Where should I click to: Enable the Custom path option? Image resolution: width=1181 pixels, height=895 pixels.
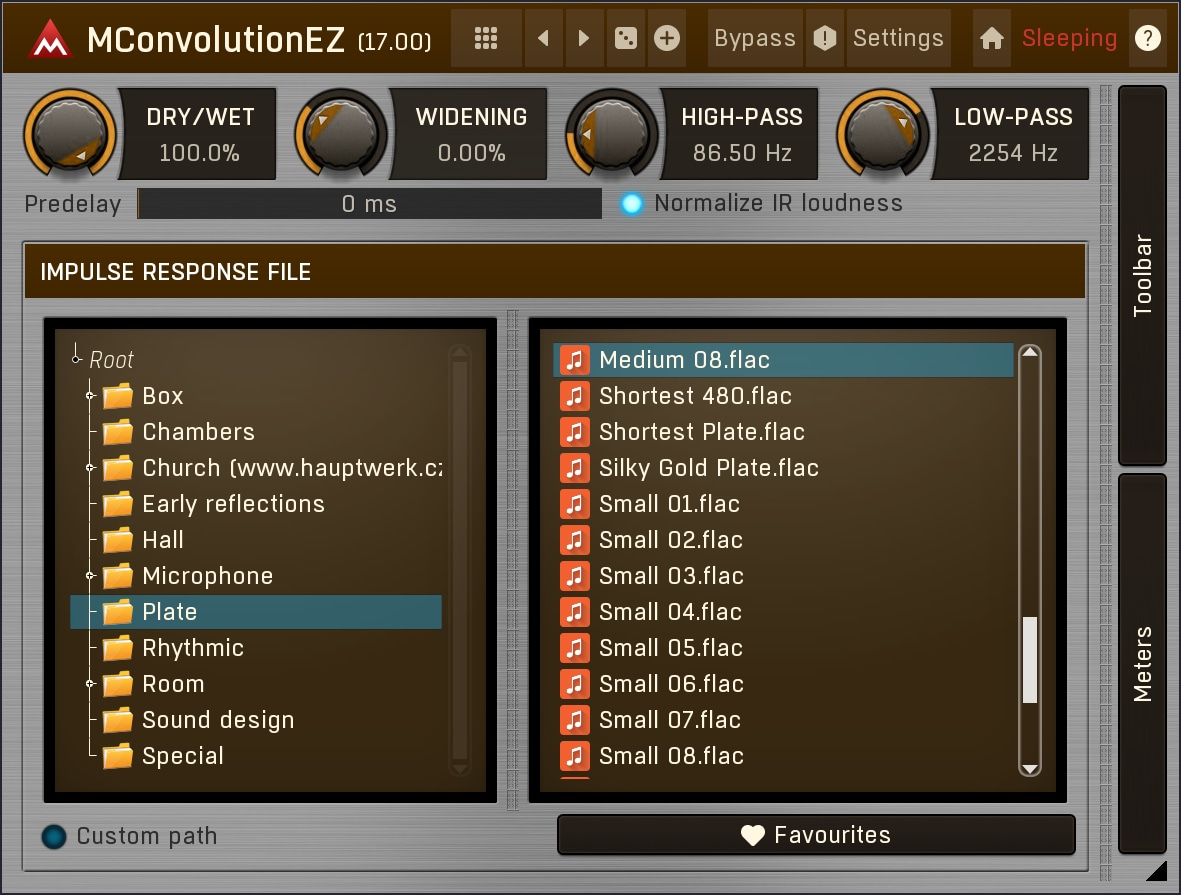[54, 837]
